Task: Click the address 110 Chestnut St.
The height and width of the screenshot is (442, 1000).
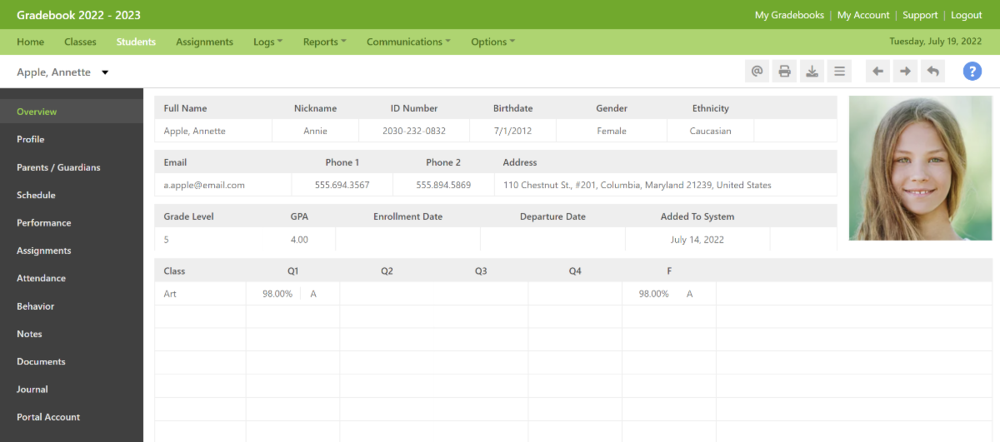Action: pyautogui.click(x=637, y=185)
